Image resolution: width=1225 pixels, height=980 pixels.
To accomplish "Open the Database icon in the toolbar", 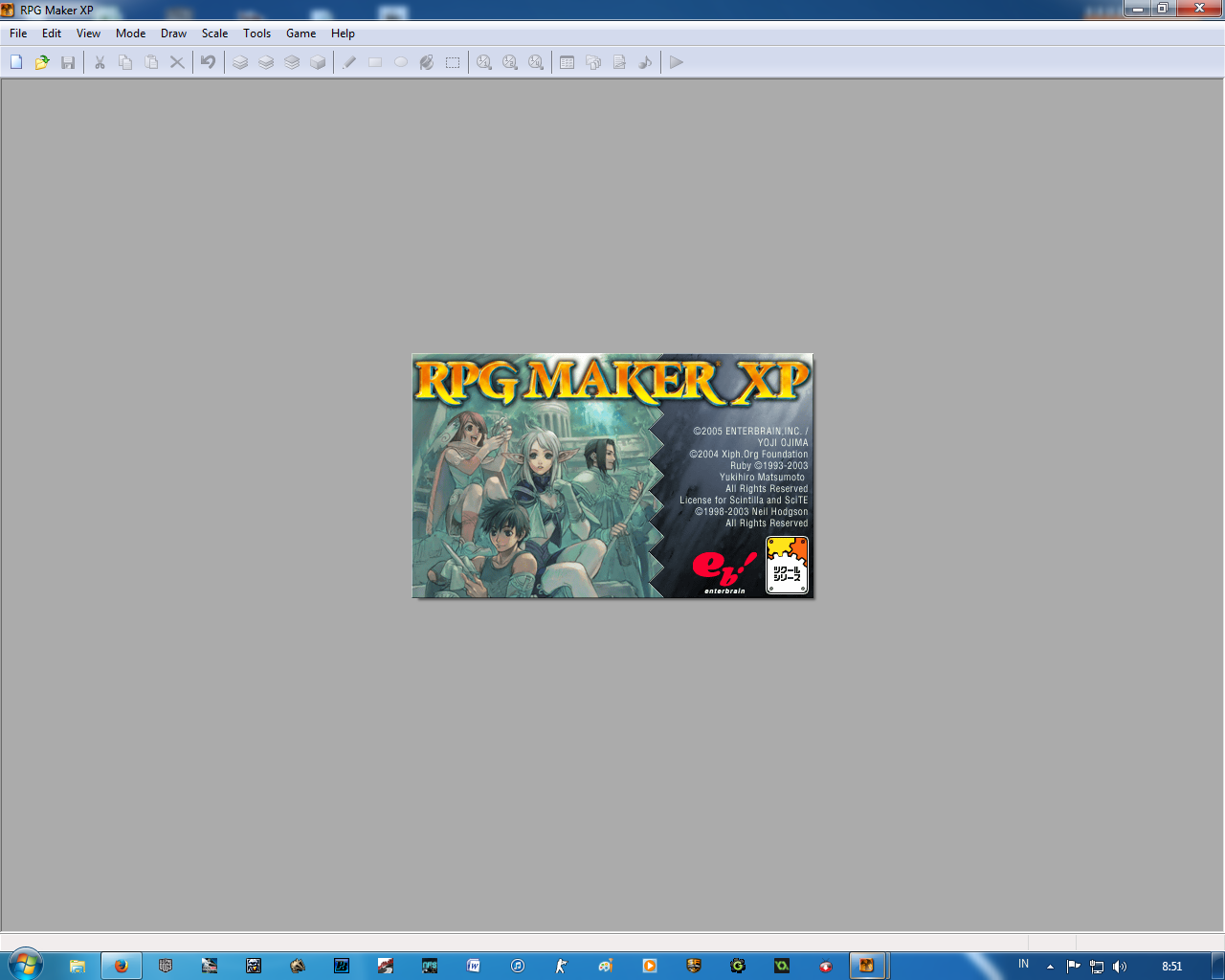I will click(x=568, y=62).
